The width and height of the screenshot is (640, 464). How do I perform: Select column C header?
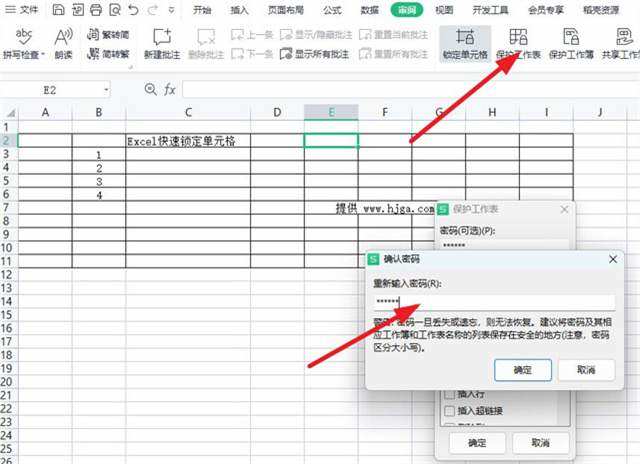point(188,112)
